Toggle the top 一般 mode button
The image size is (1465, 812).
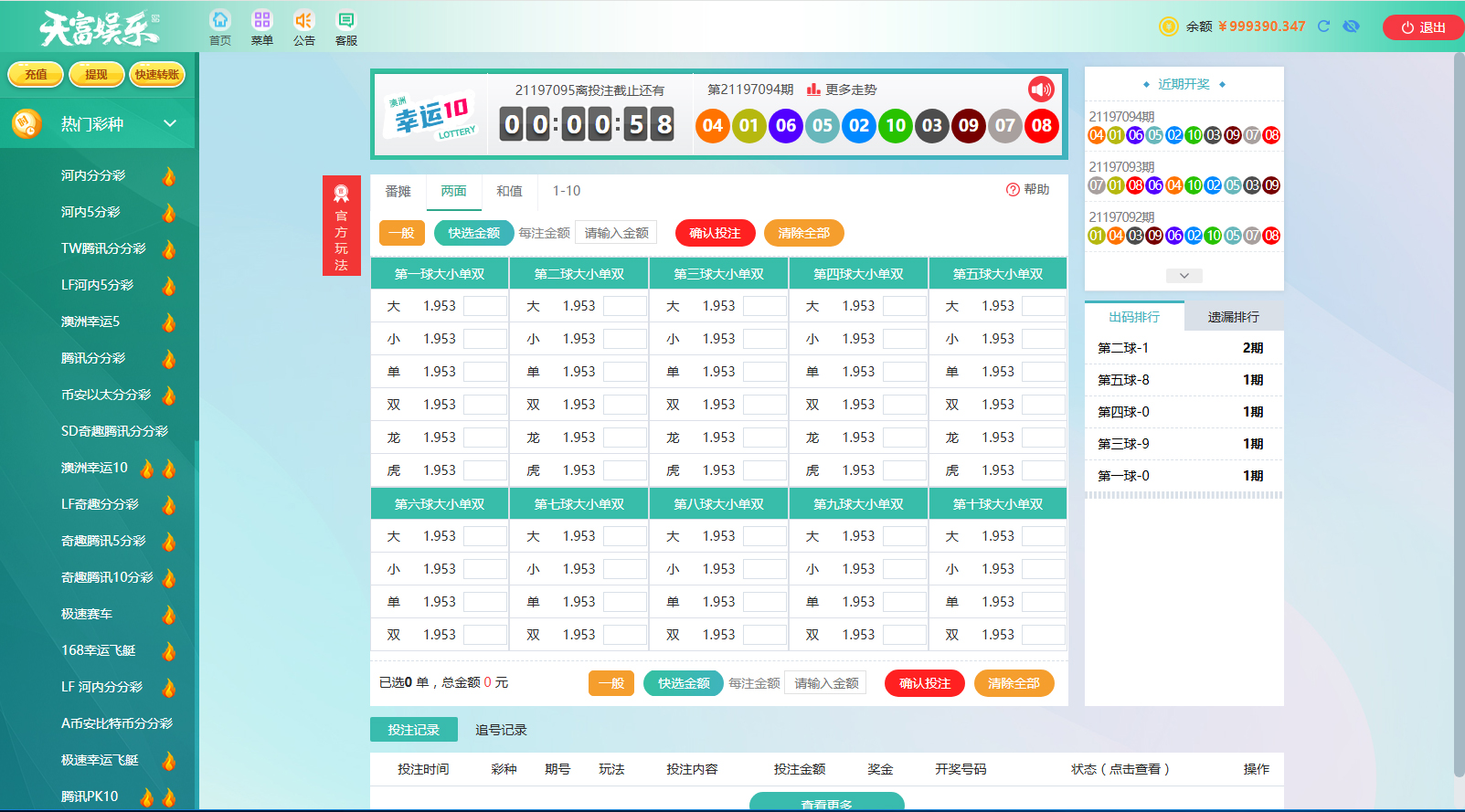[401, 233]
